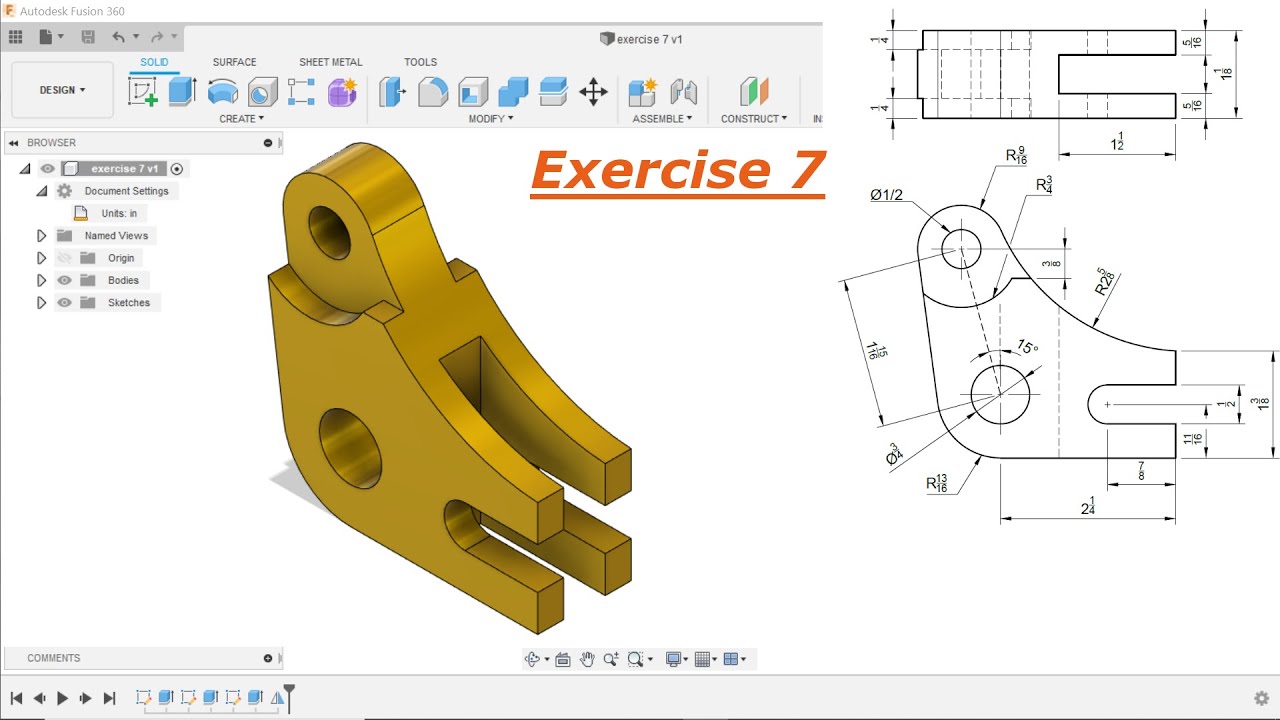
Task: Expand the Named Views folder
Action: click(42, 236)
